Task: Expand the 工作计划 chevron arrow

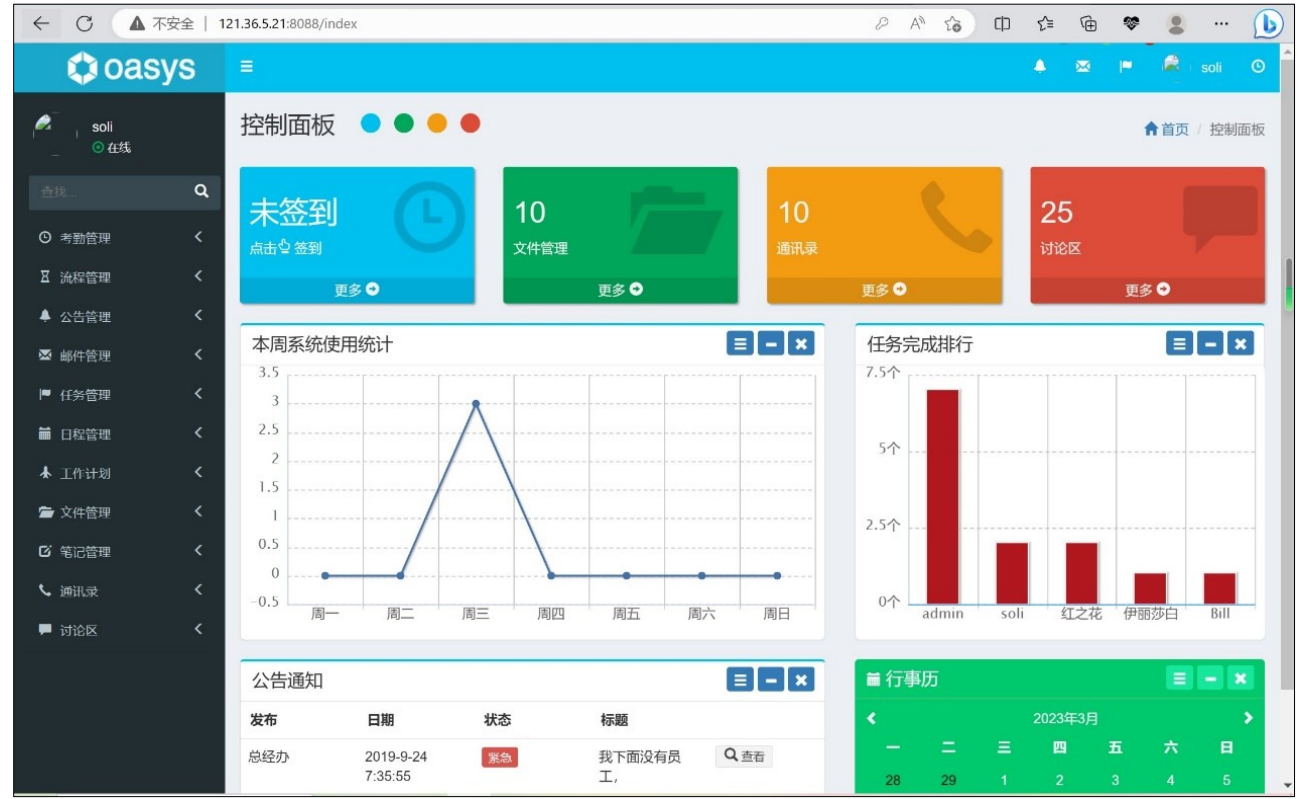Action: 198,472
